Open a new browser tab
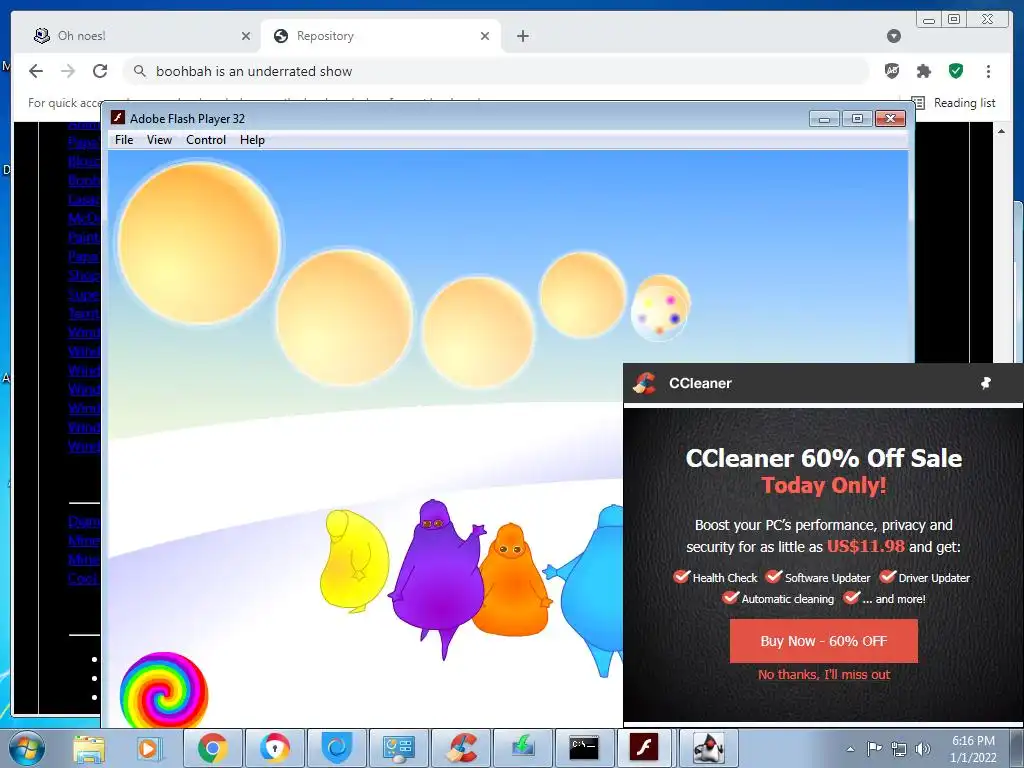Viewport: 1024px width, 768px height. tap(522, 36)
